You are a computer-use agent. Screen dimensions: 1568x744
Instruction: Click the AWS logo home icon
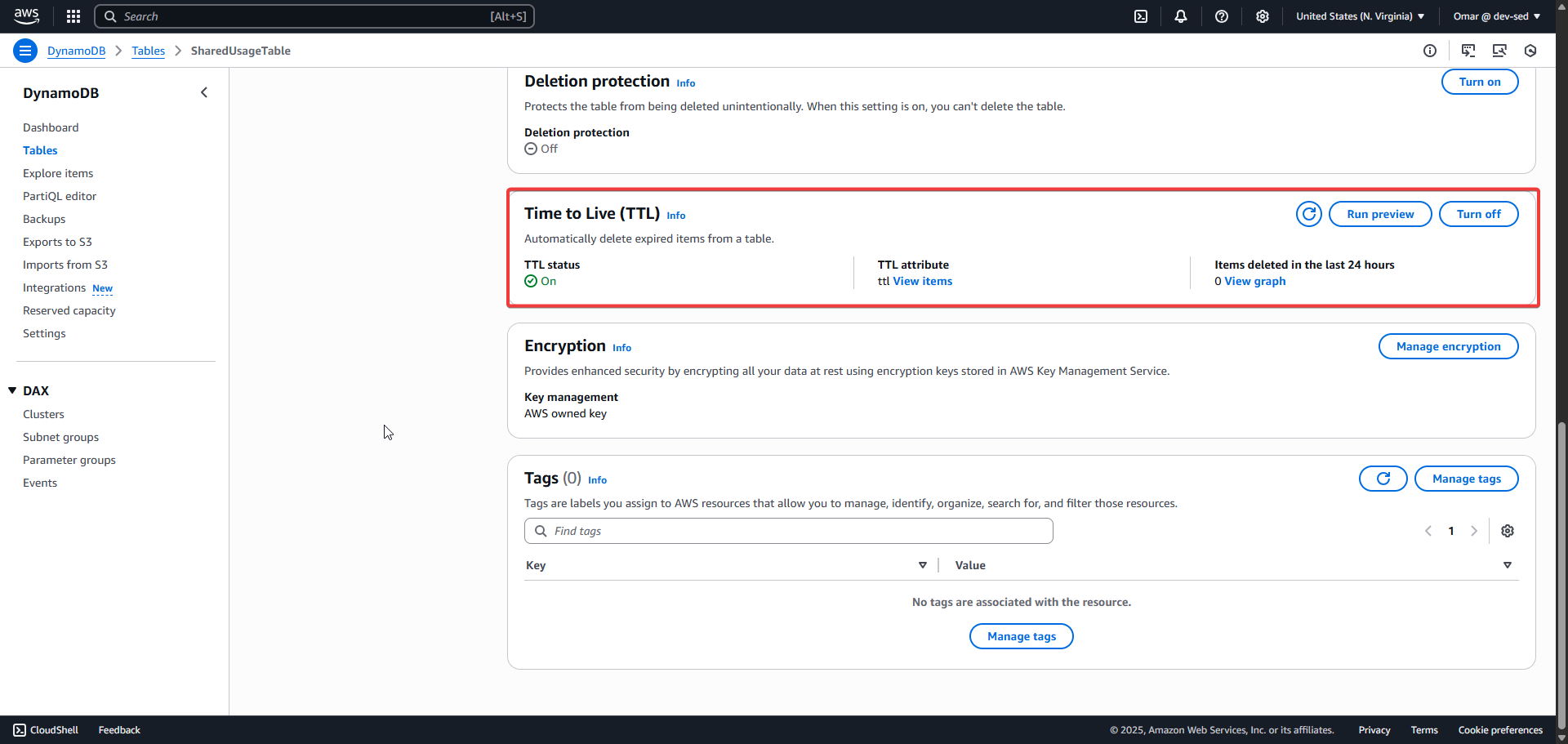tap(26, 16)
